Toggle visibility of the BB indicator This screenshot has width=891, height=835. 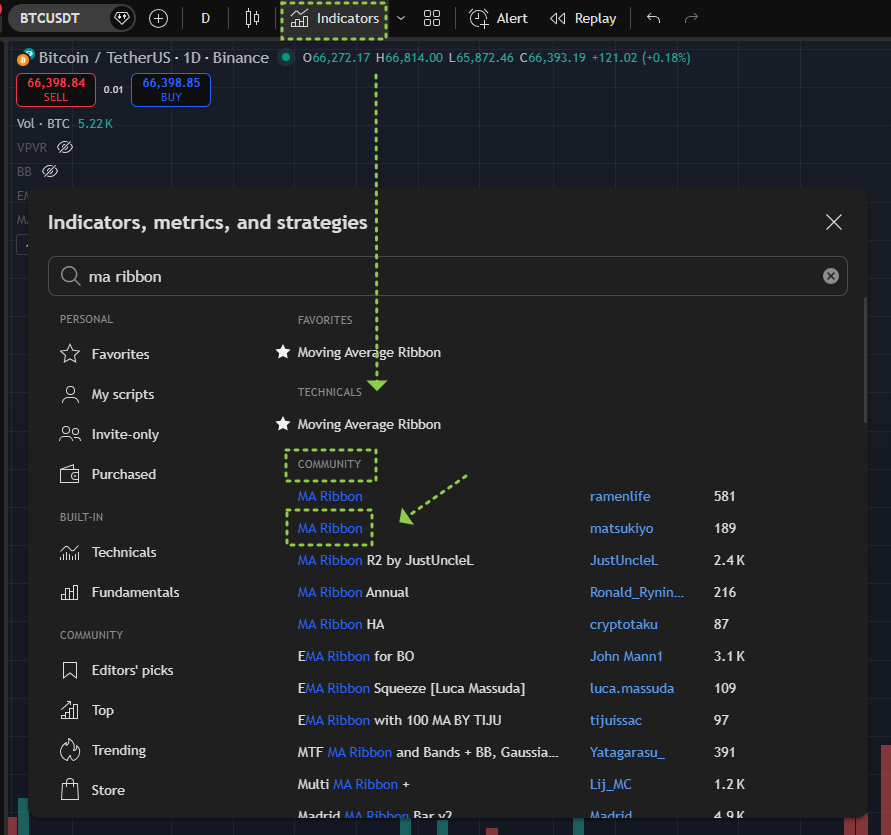(x=50, y=171)
